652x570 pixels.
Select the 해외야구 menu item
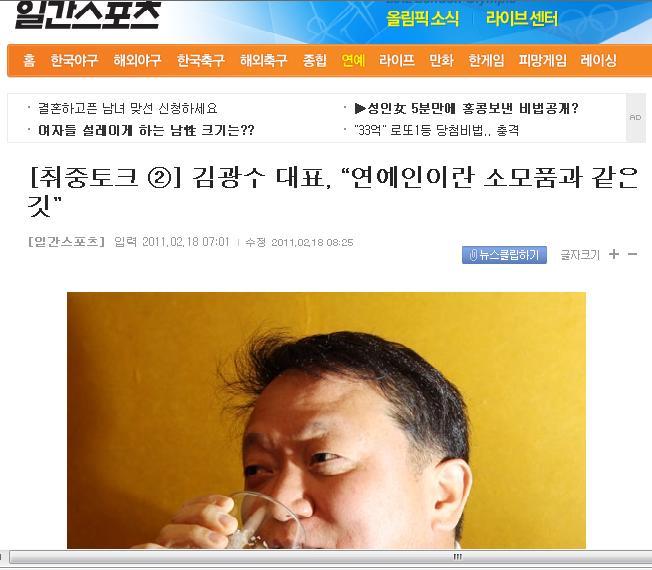137,60
